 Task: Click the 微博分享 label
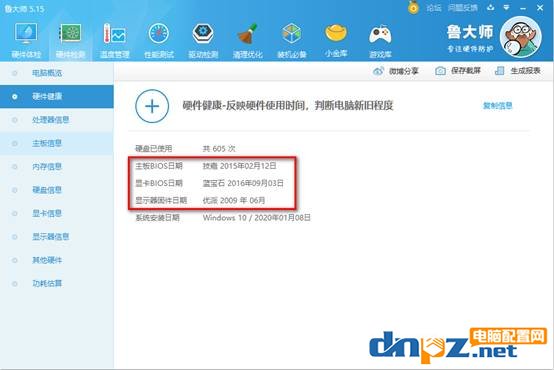403,71
